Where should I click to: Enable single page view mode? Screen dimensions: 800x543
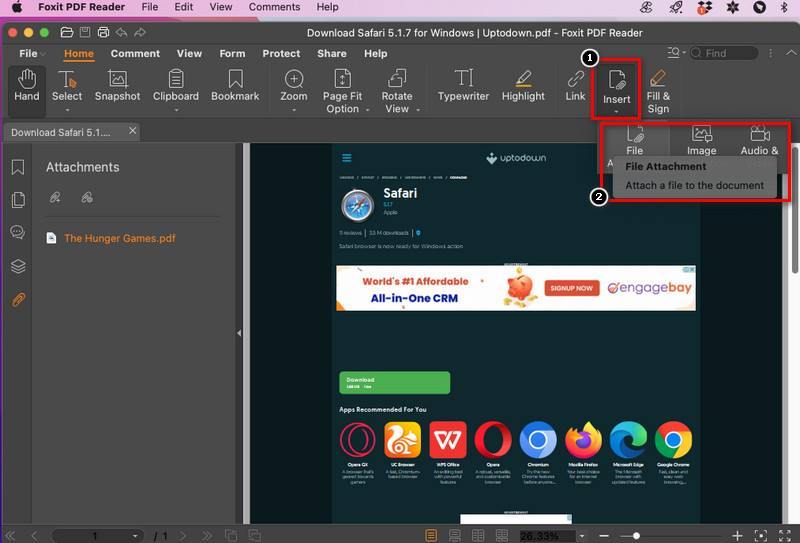[431, 535]
